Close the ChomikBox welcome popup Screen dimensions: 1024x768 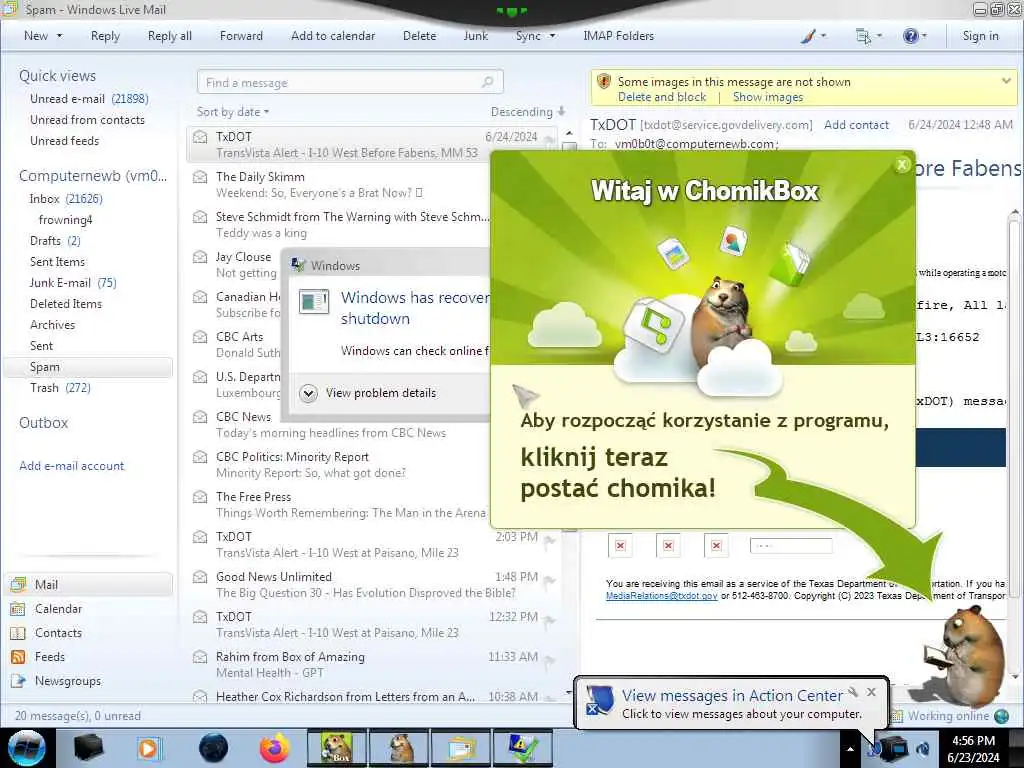902,165
